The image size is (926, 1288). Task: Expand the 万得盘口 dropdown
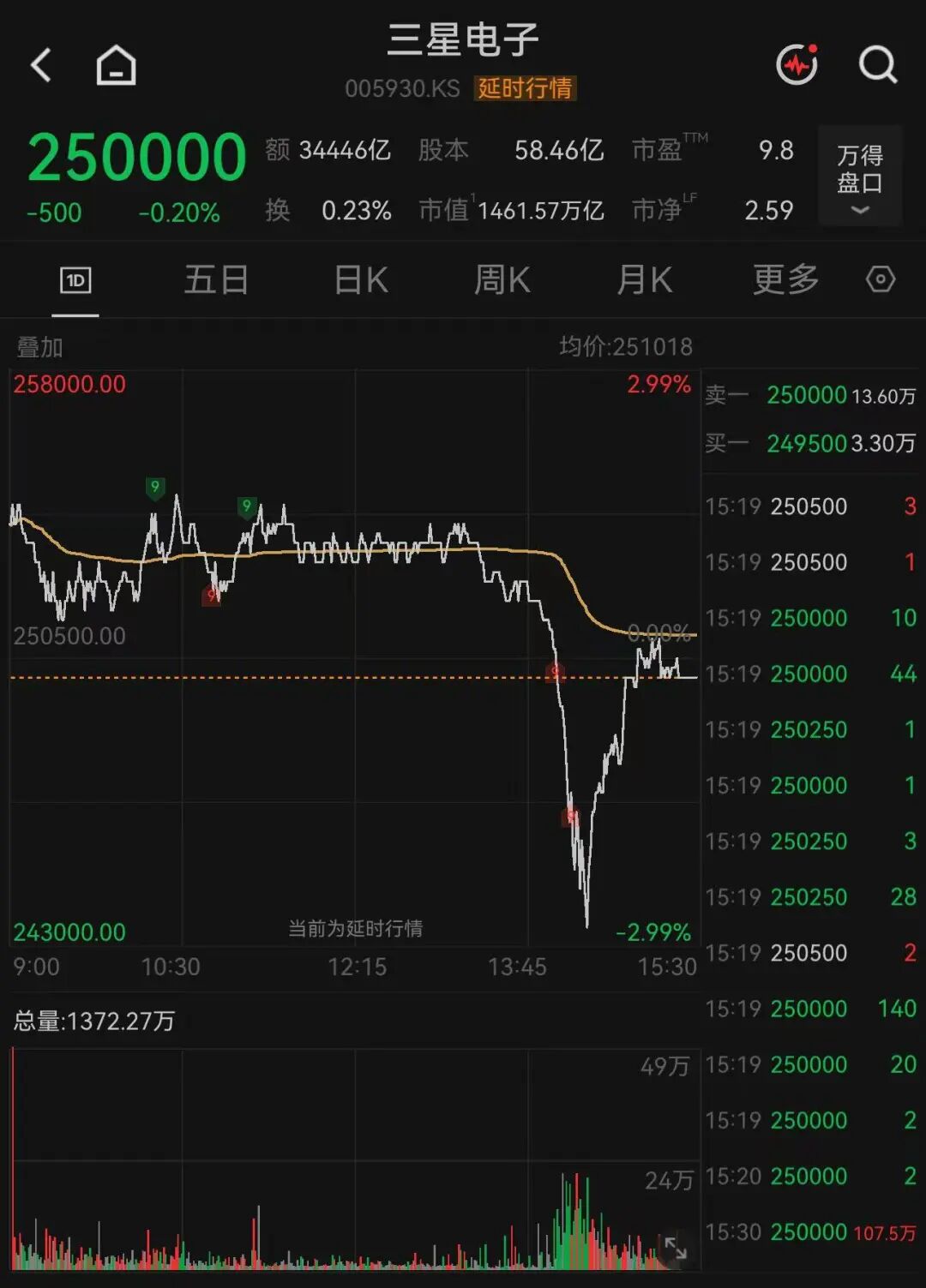(x=860, y=177)
